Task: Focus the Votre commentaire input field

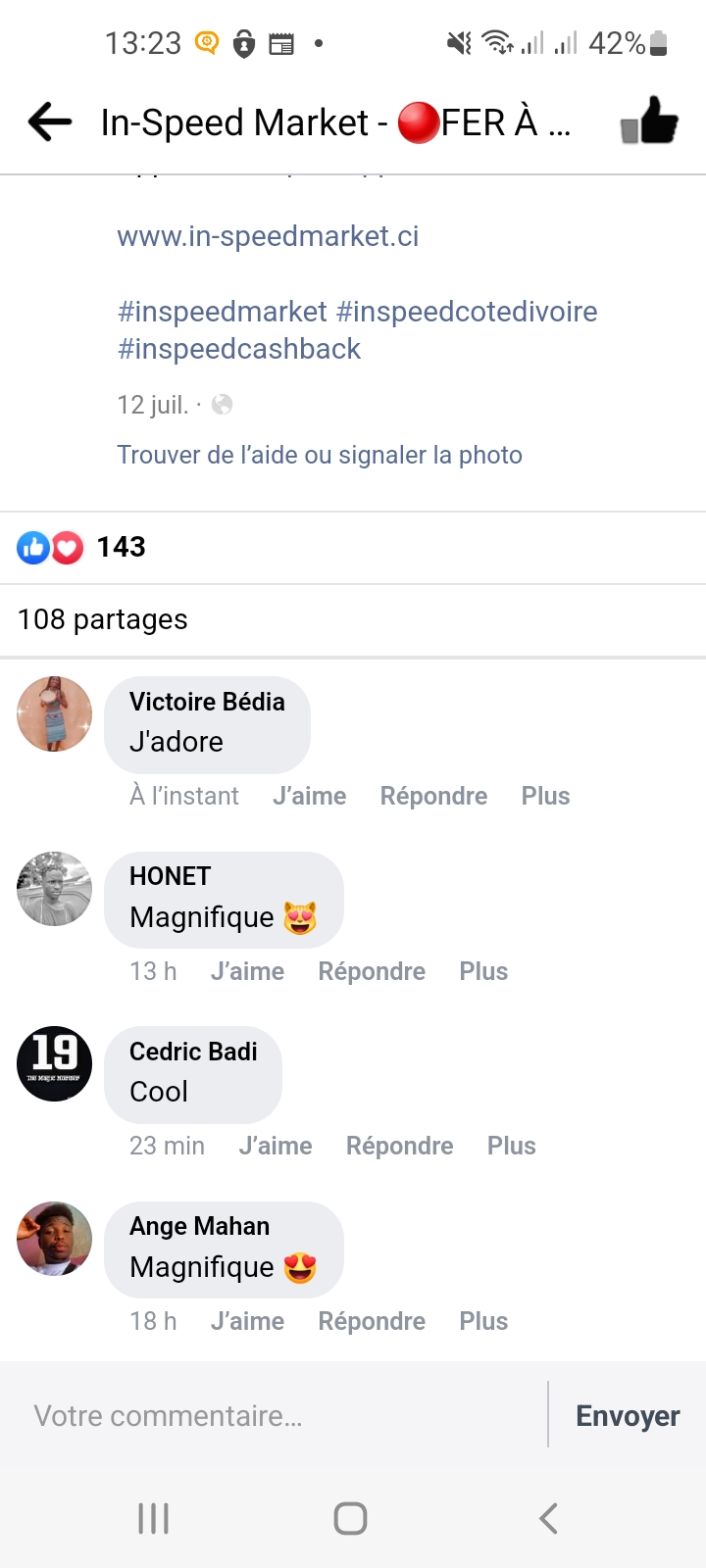Action: click(x=275, y=1416)
